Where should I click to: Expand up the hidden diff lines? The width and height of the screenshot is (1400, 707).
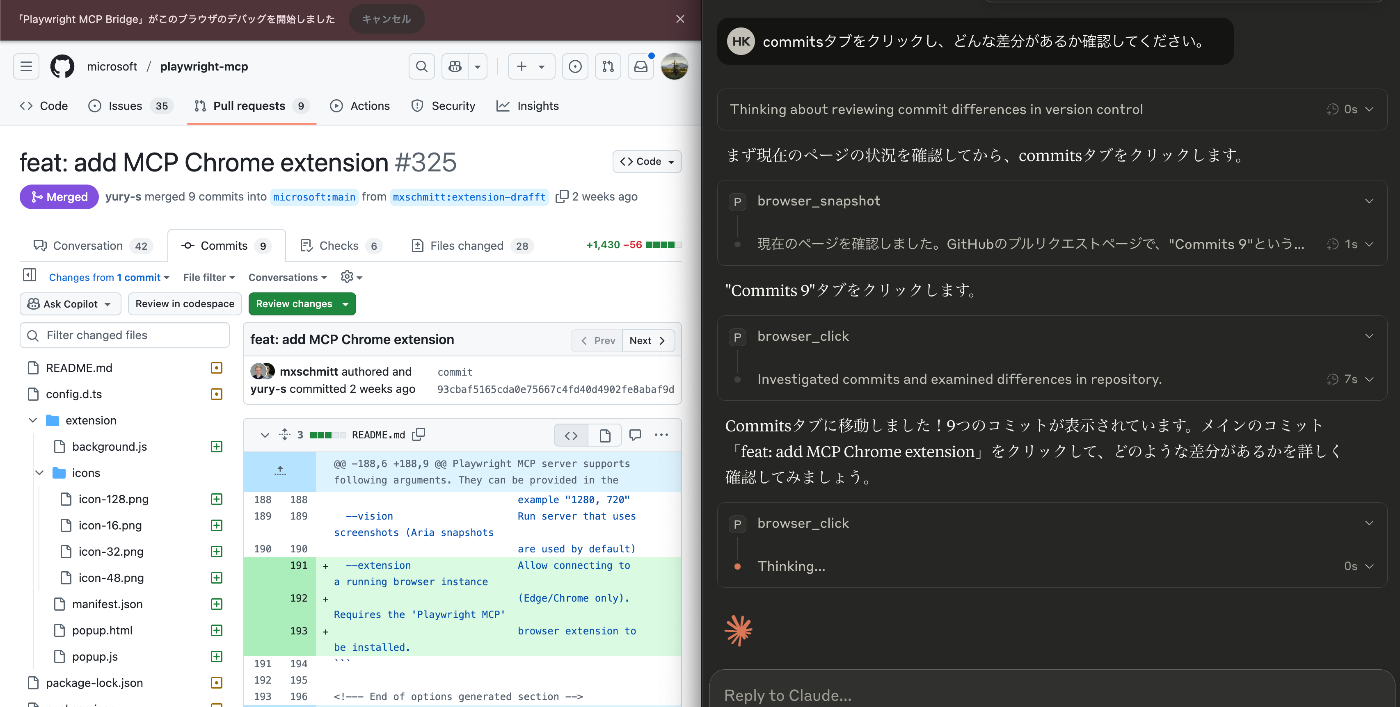point(280,471)
